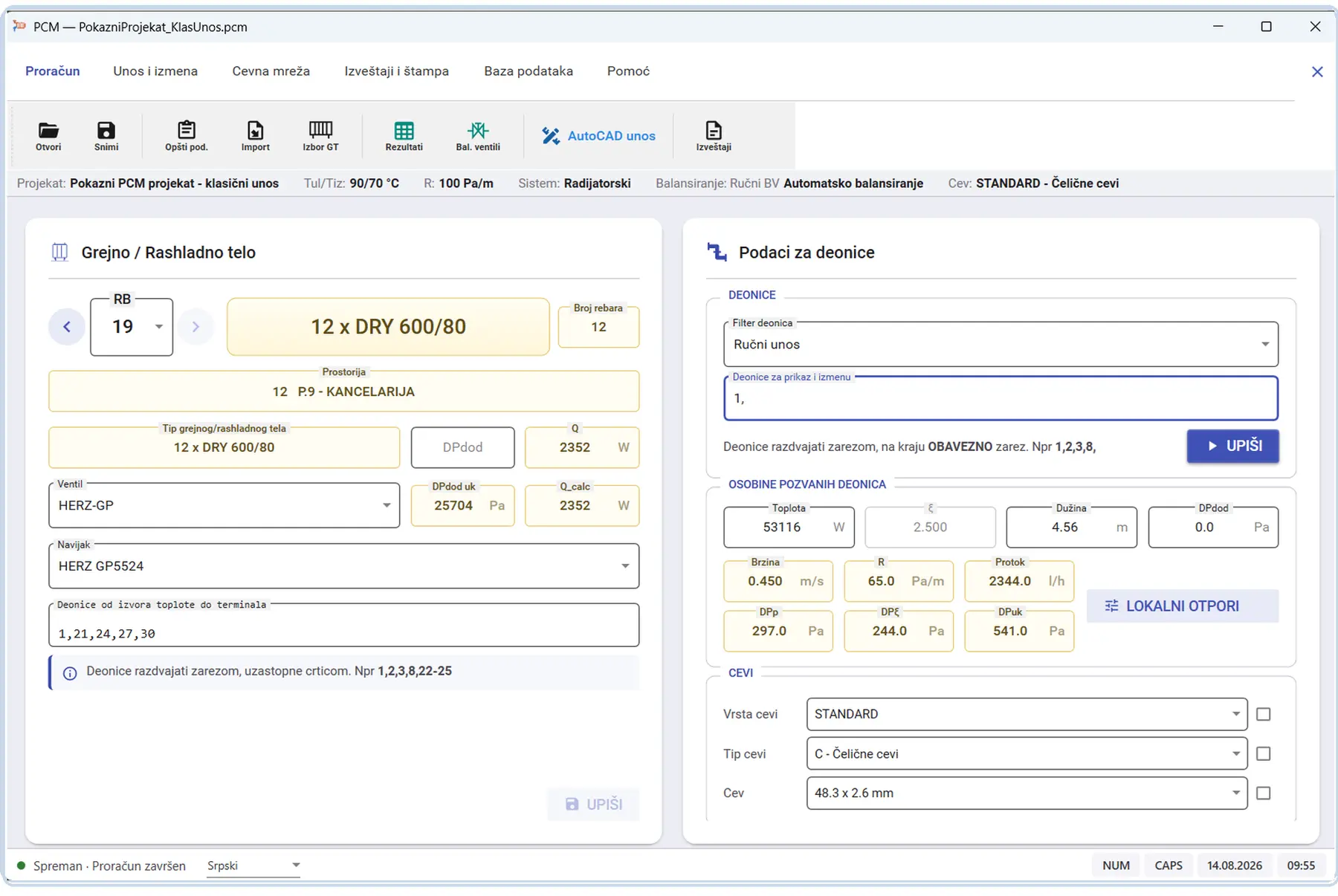Open Bal. ventili balancing valves

[478, 136]
